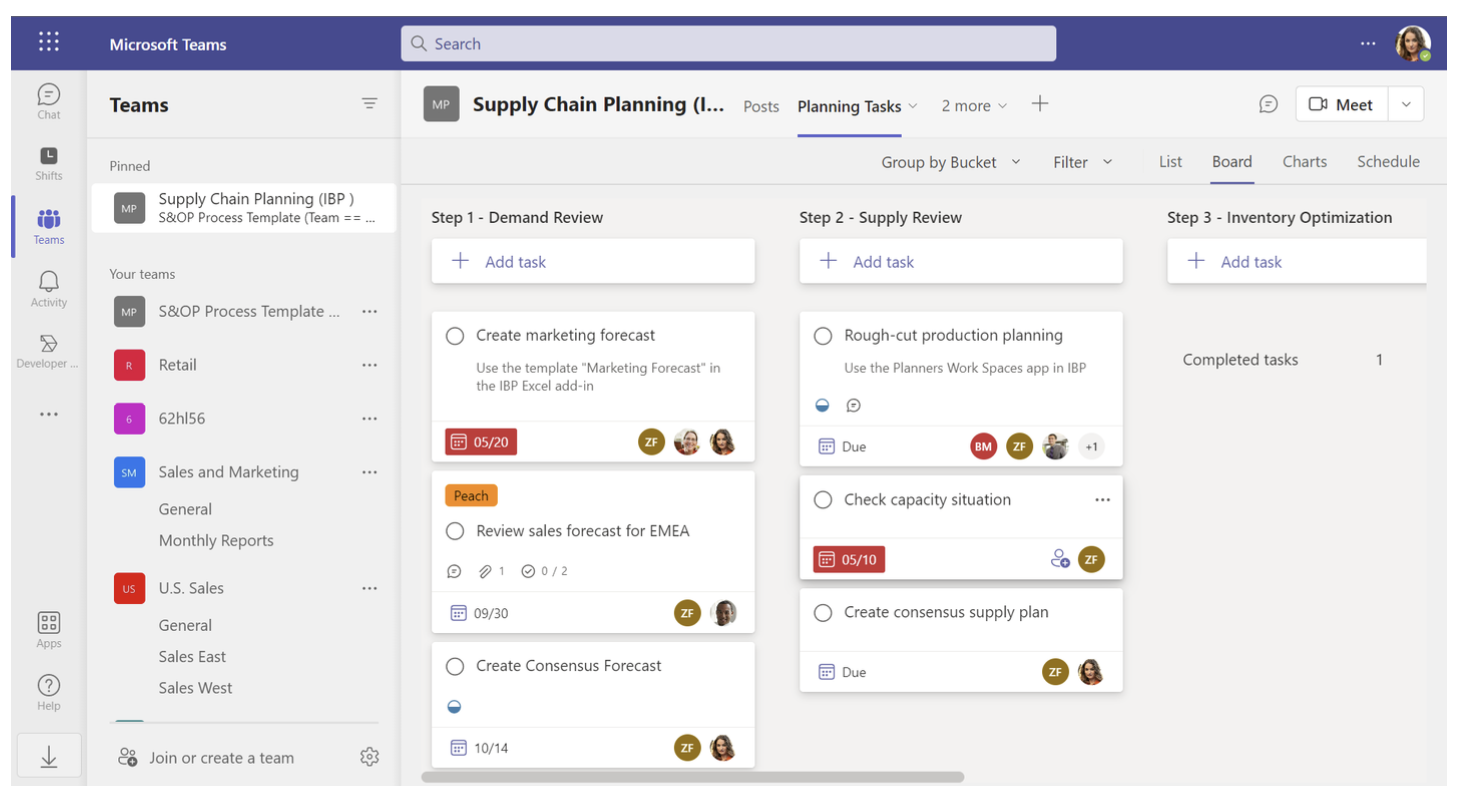Screen dimensions: 1460x798
Task: Select the Board view tab
Action: [x=1232, y=162]
